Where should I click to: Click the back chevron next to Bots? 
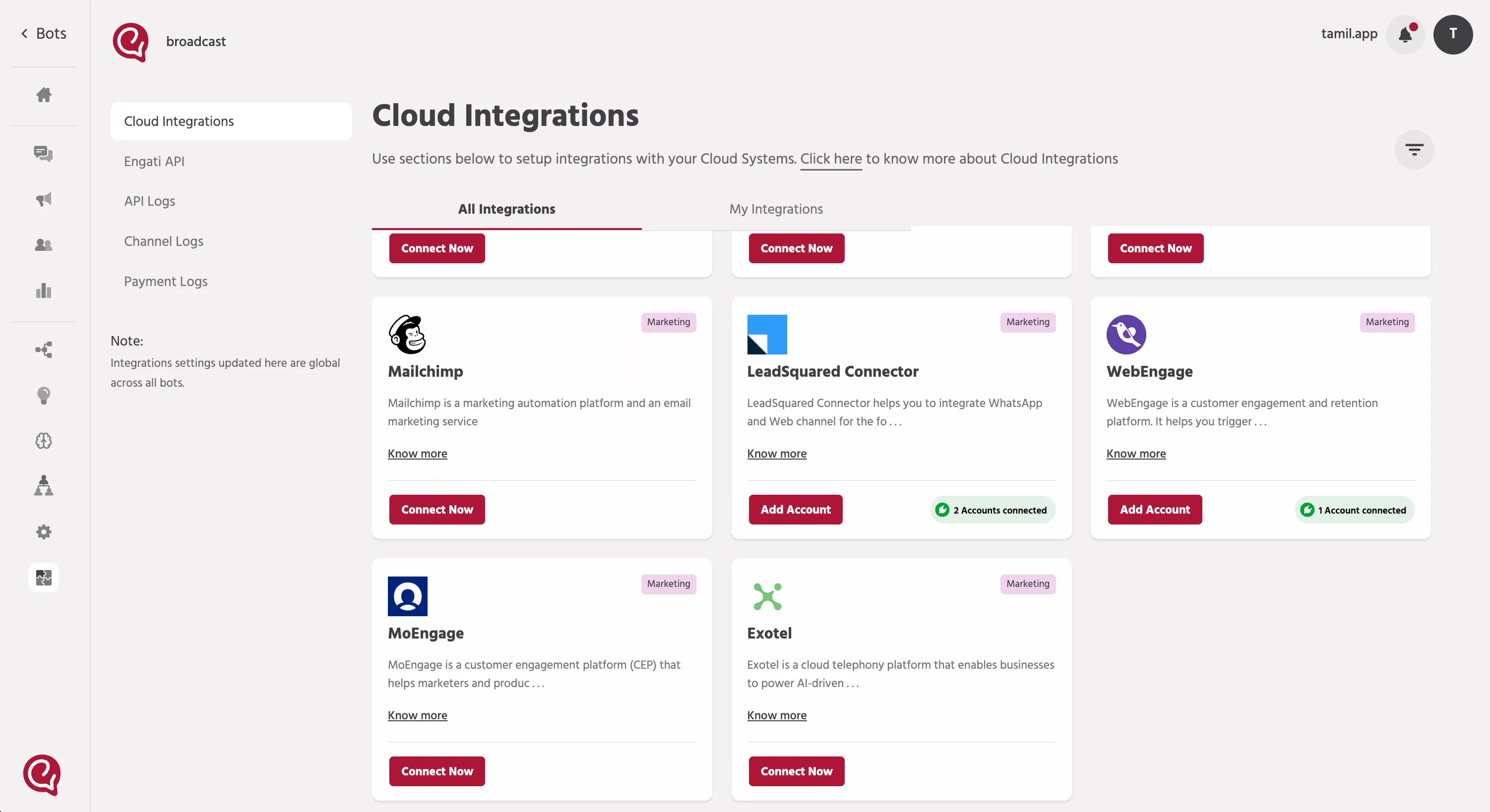pyautogui.click(x=24, y=34)
